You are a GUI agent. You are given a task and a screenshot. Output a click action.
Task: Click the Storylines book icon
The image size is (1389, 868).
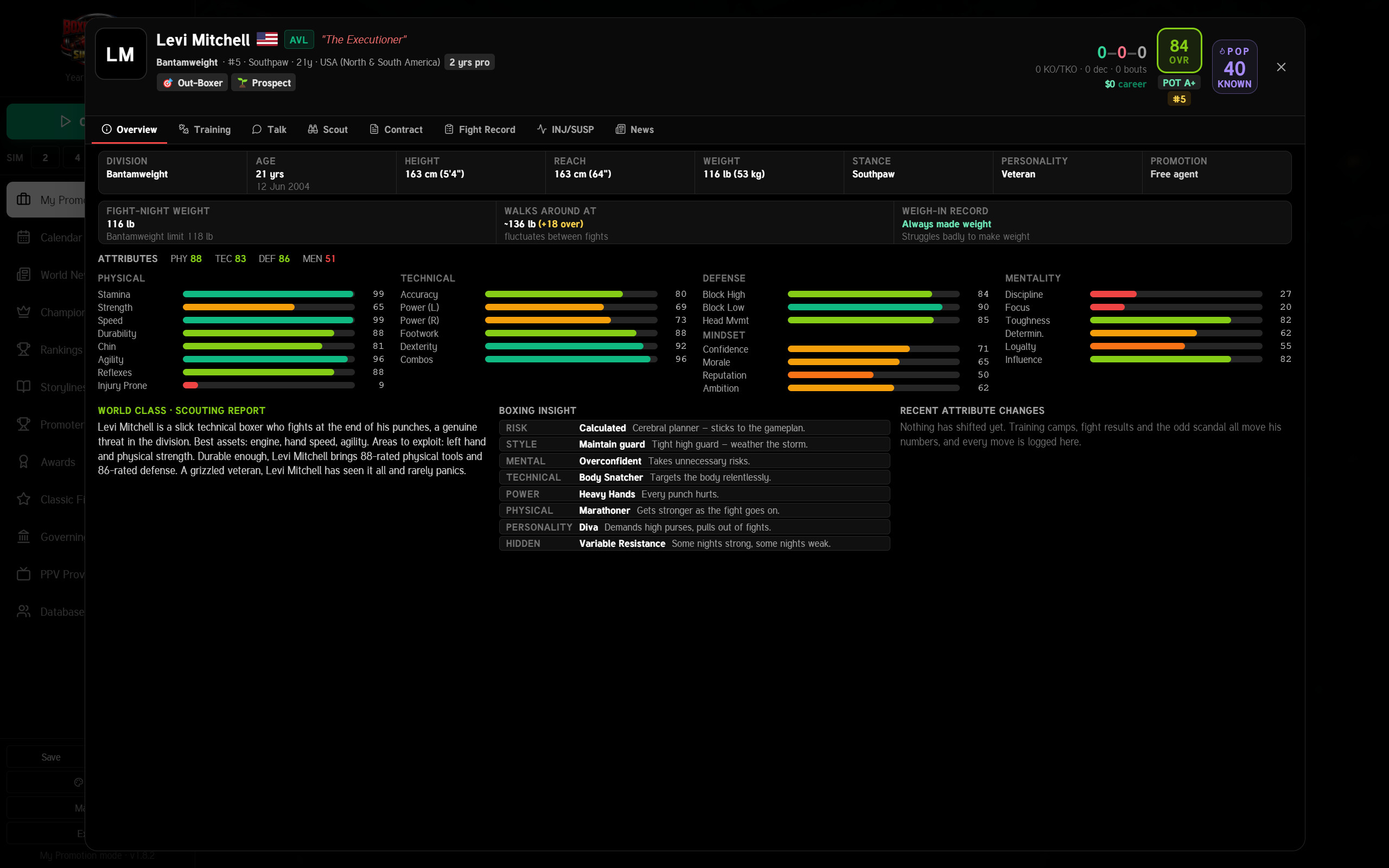point(23,387)
